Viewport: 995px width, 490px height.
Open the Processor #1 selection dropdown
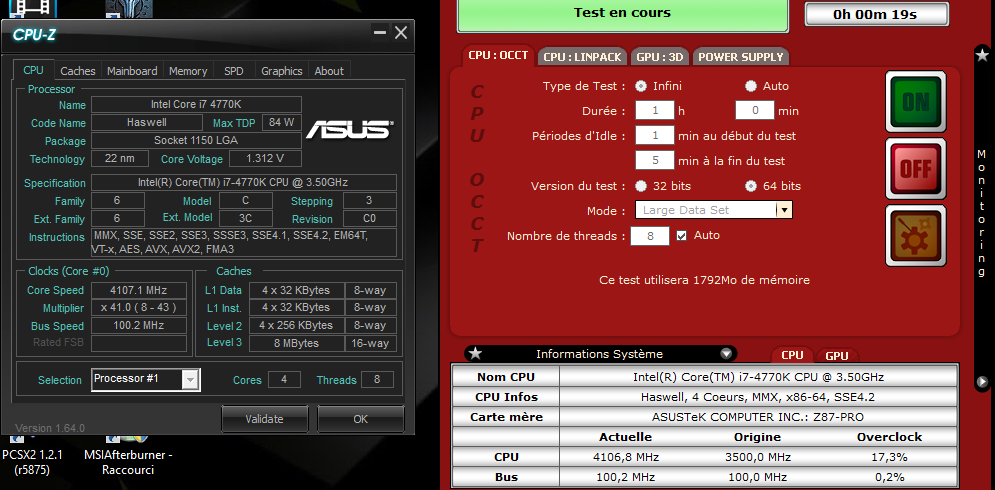pyautogui.click(x=190, y=380)
